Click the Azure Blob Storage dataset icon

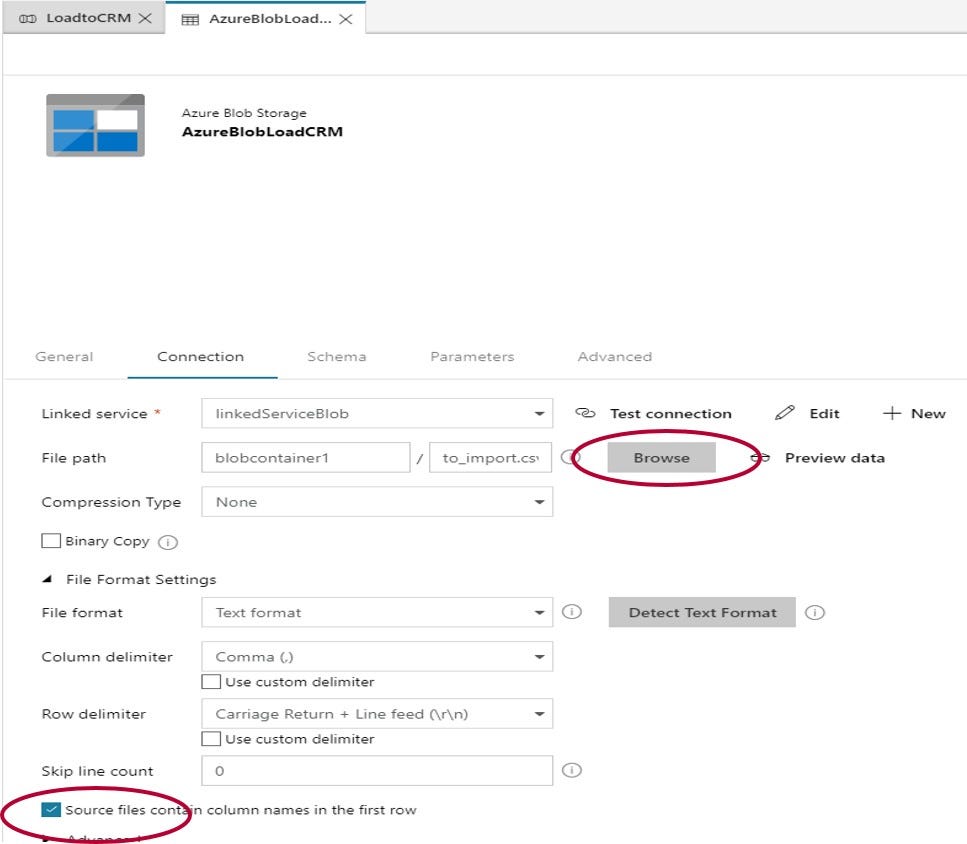point(96,125)
